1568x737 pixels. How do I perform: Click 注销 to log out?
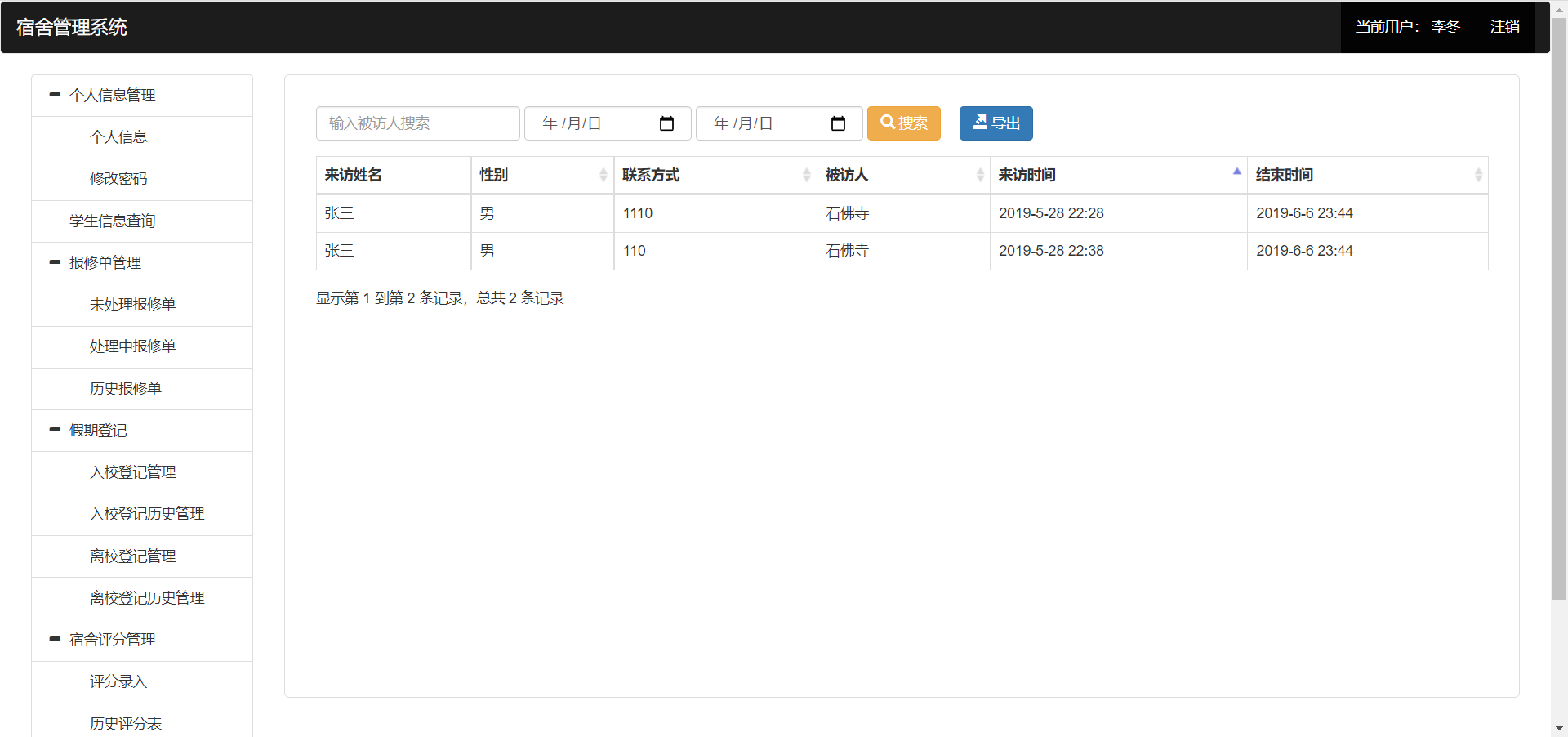pyautogui.click(x=1504, y=27)
